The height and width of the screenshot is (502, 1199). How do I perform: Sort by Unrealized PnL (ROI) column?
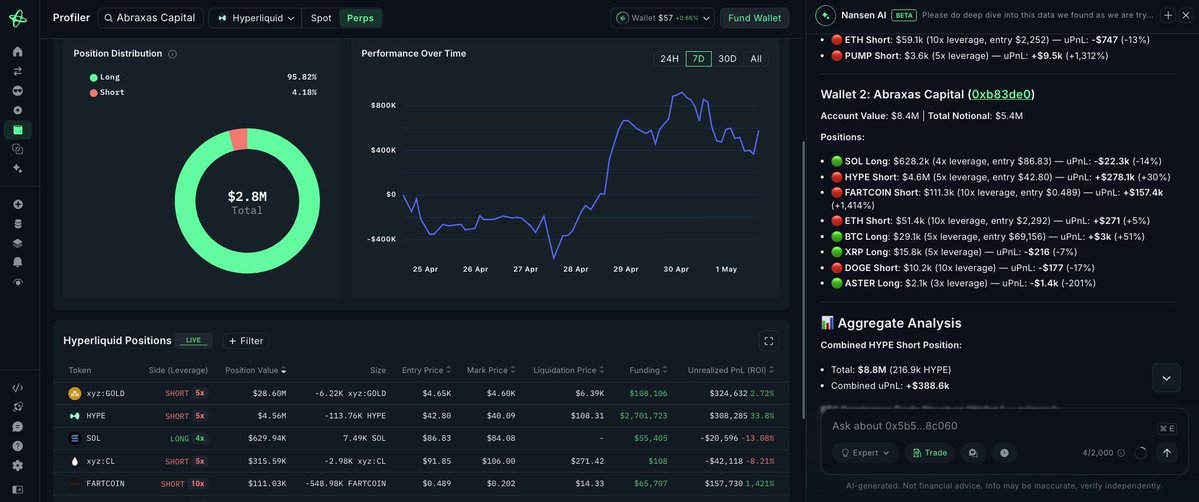[x=731, y=370]
